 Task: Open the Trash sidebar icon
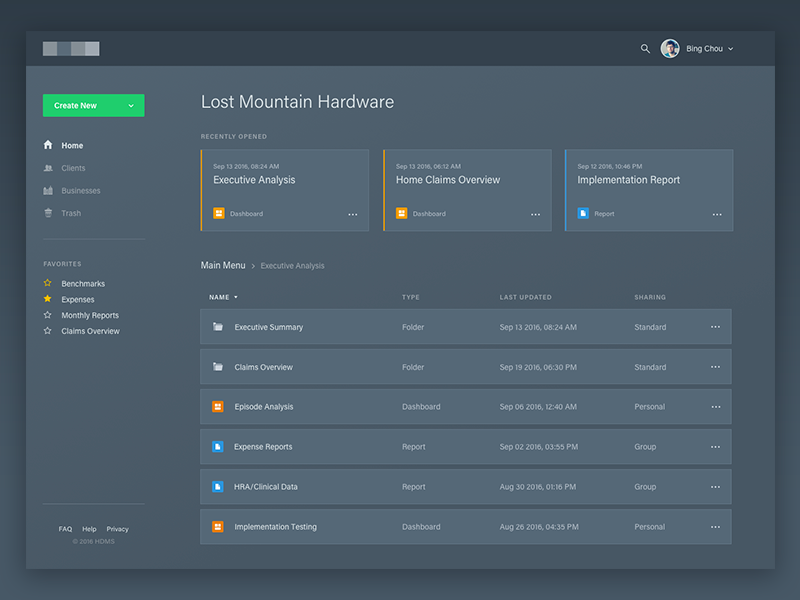click(49, 212)
